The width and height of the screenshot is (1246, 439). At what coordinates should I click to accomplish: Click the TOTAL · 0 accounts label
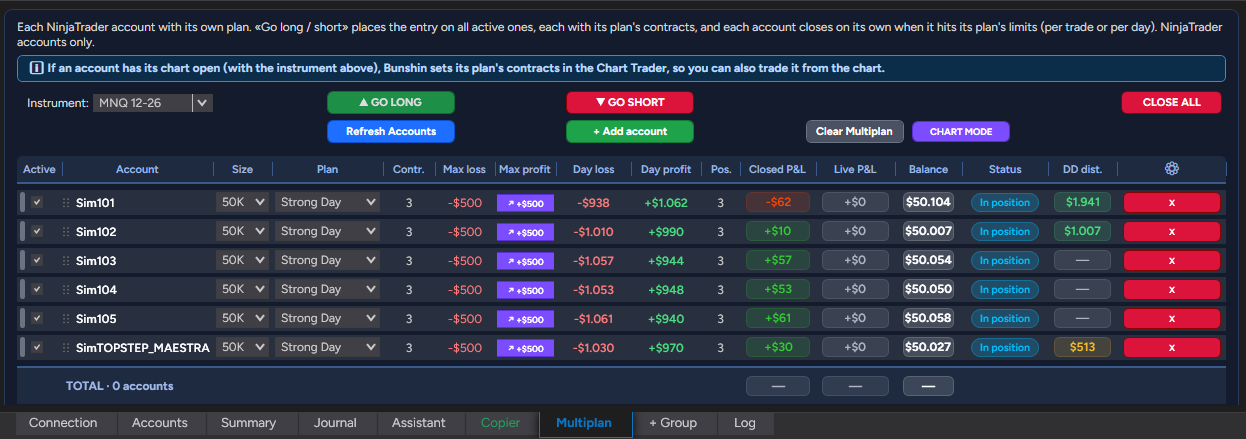pos(119,386)
